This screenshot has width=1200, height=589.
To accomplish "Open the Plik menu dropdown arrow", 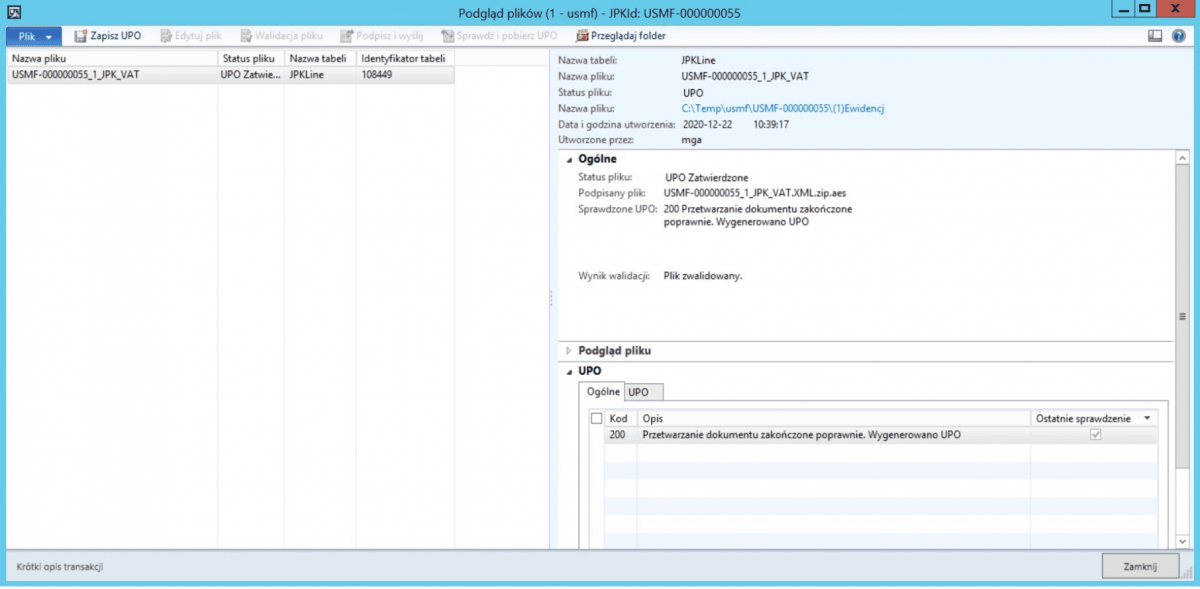I will point(47,35).
